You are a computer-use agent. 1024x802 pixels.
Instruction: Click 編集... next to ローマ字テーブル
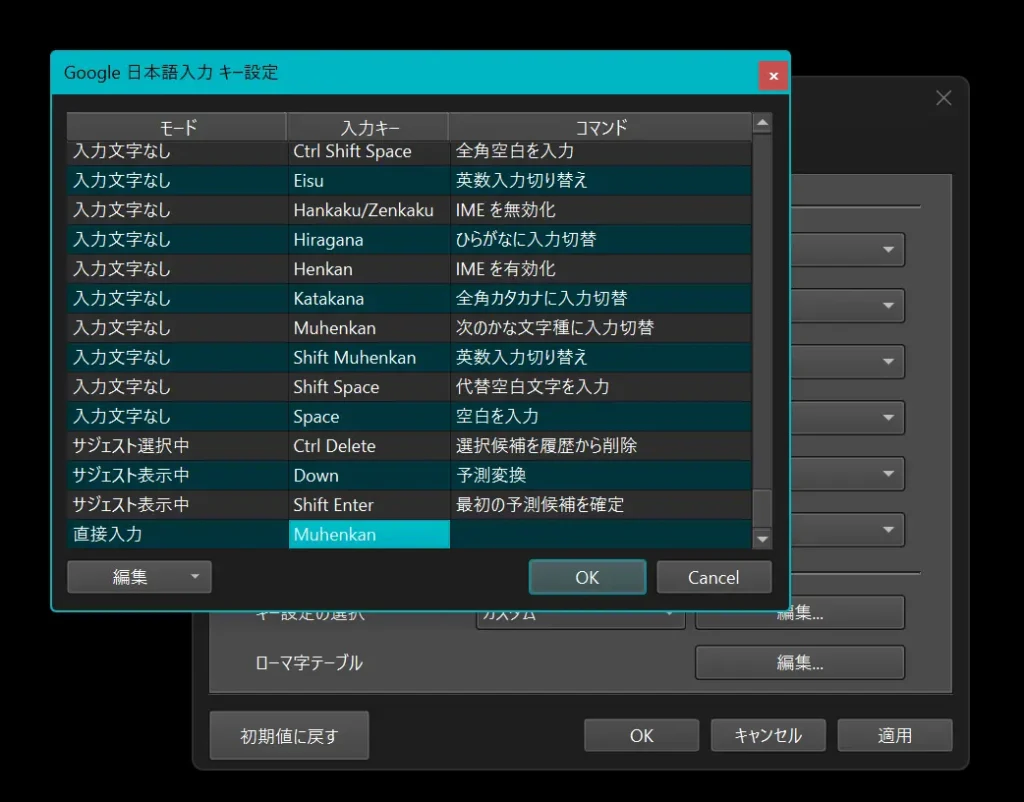(x=800, y=663)
